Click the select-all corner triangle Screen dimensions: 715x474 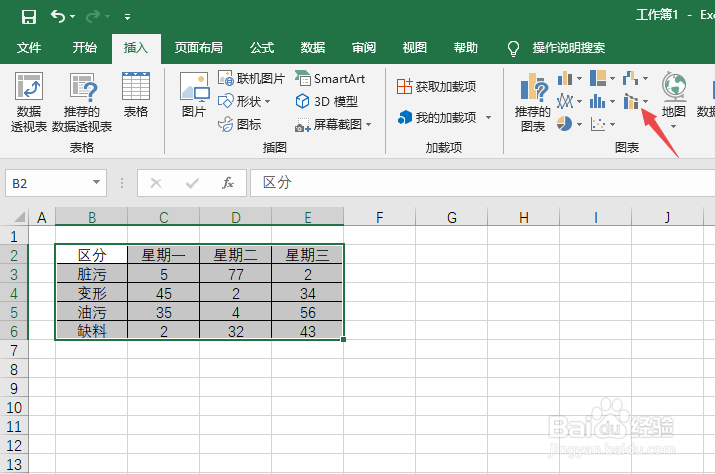[x=19, y=217]
